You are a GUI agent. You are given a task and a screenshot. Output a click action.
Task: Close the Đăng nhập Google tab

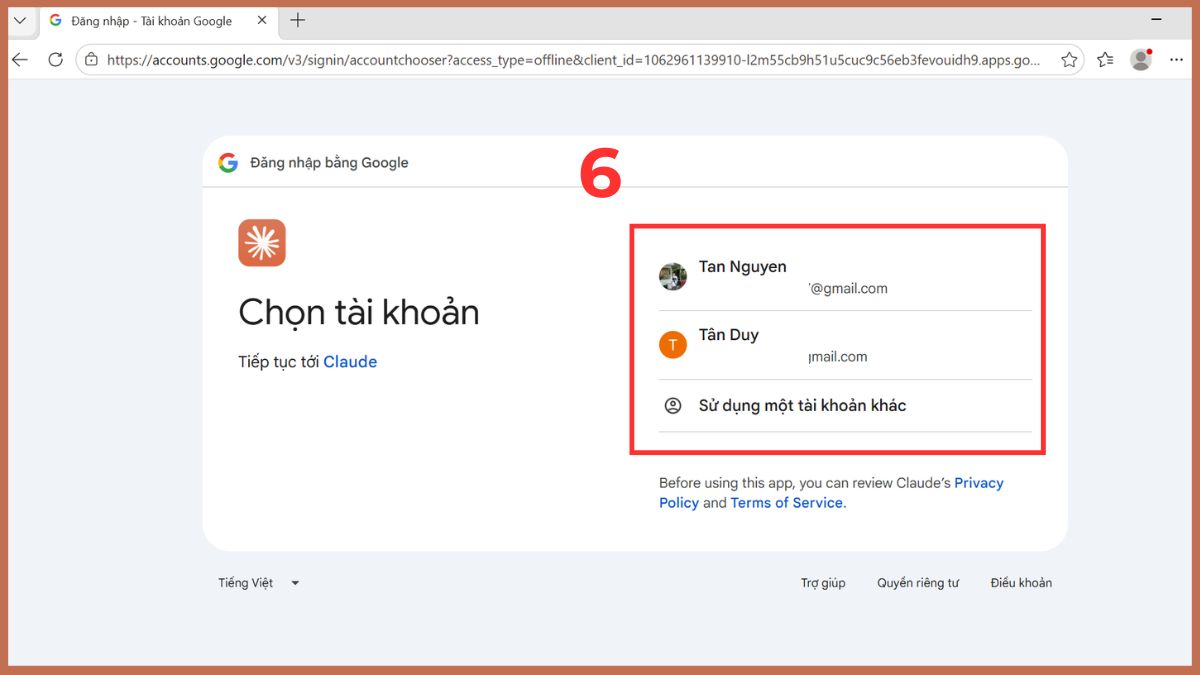point(262,21)
